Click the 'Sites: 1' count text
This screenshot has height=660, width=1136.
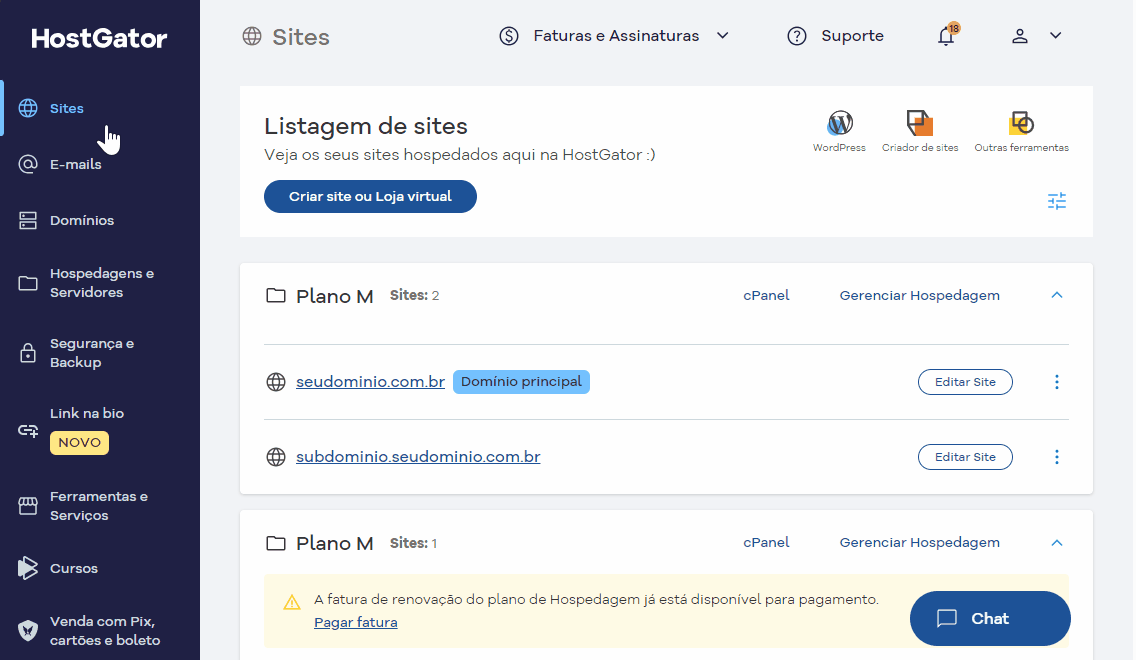[414, 543]
